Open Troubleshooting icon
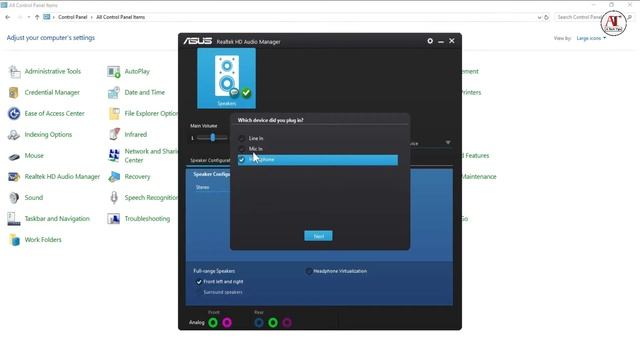 coord(114,219)
